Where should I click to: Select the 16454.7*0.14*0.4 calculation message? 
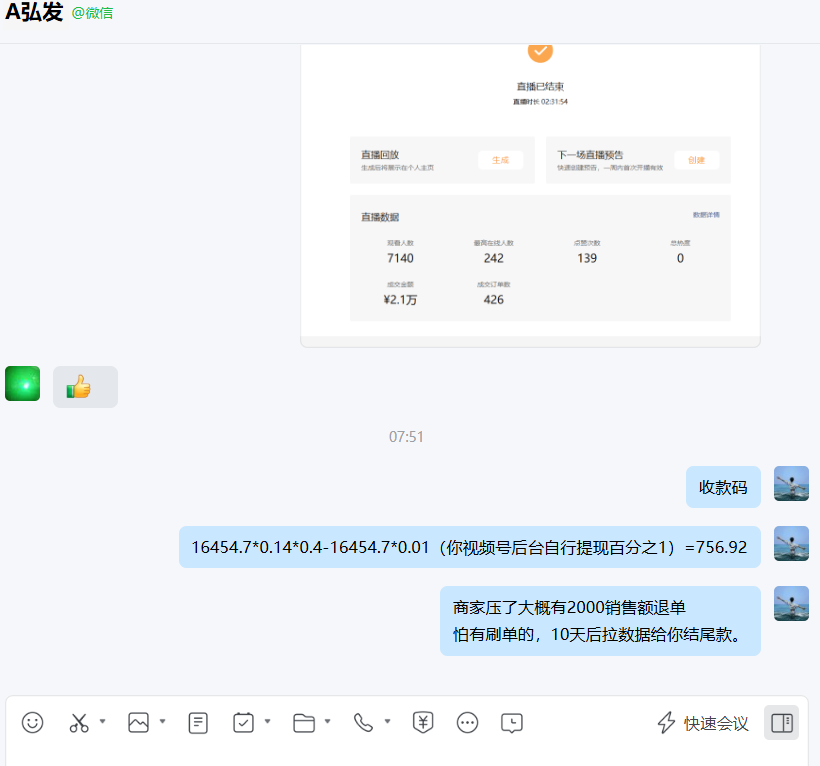470,547
